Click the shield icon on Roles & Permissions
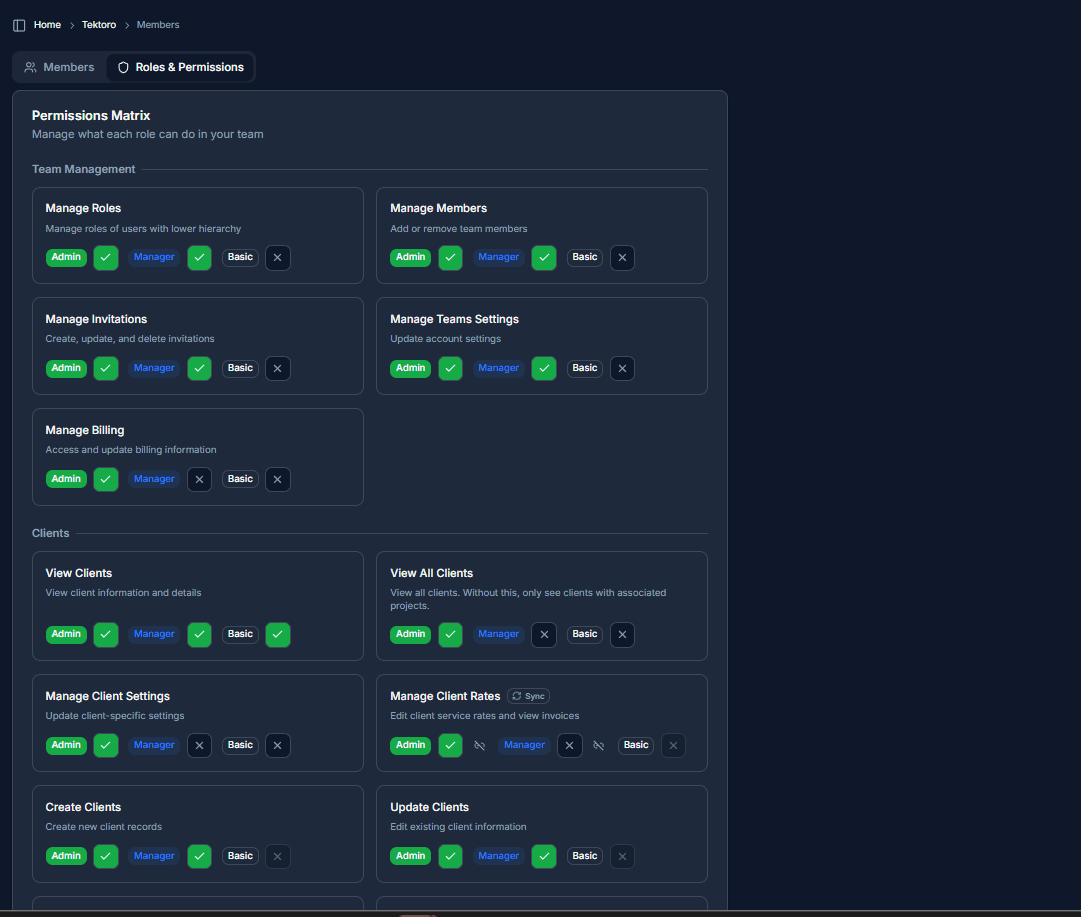The height and width of the screenshot is (917, 1081). 124,68
